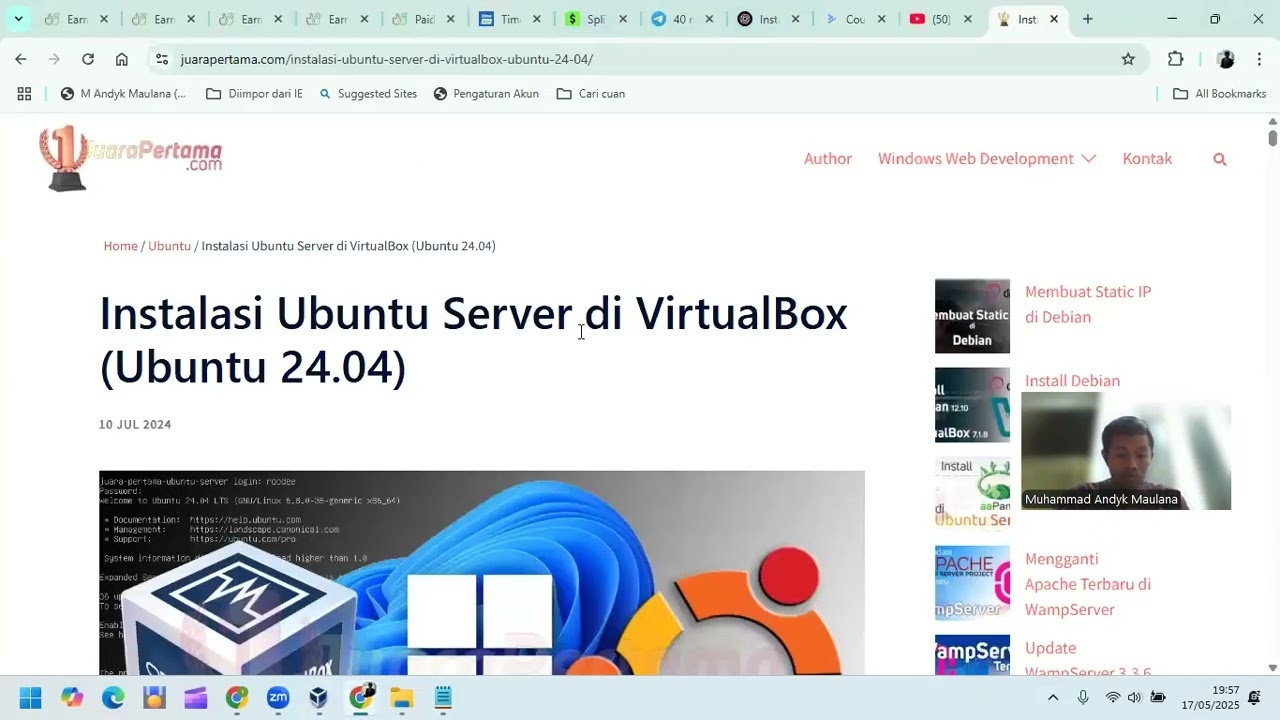Open the JuaraPertama.com logo
The image size is (1280, 720).
[x=130, y=158]
